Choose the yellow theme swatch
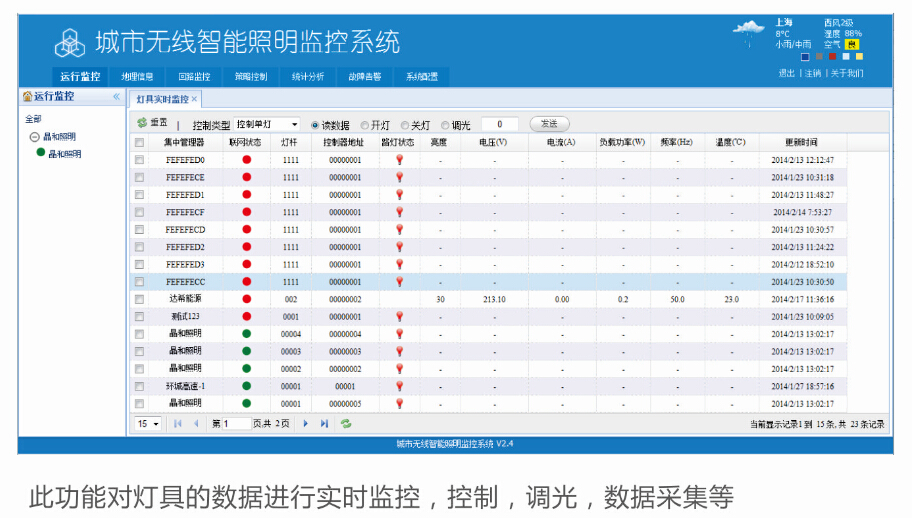Screen dimensions: 912x518 coord(859,56)
